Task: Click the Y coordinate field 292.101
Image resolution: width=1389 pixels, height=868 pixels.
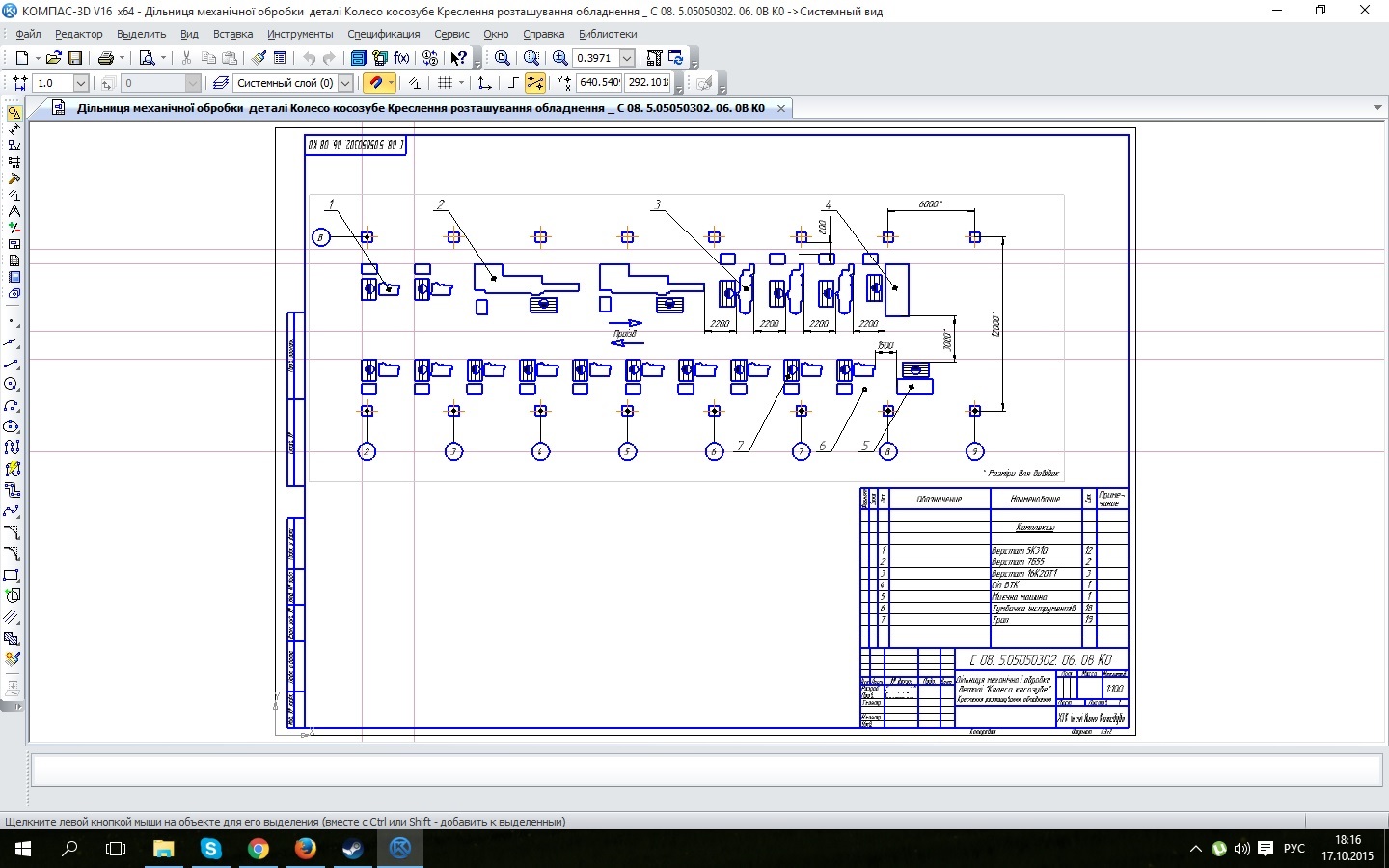Action: [x=648, y=83]
